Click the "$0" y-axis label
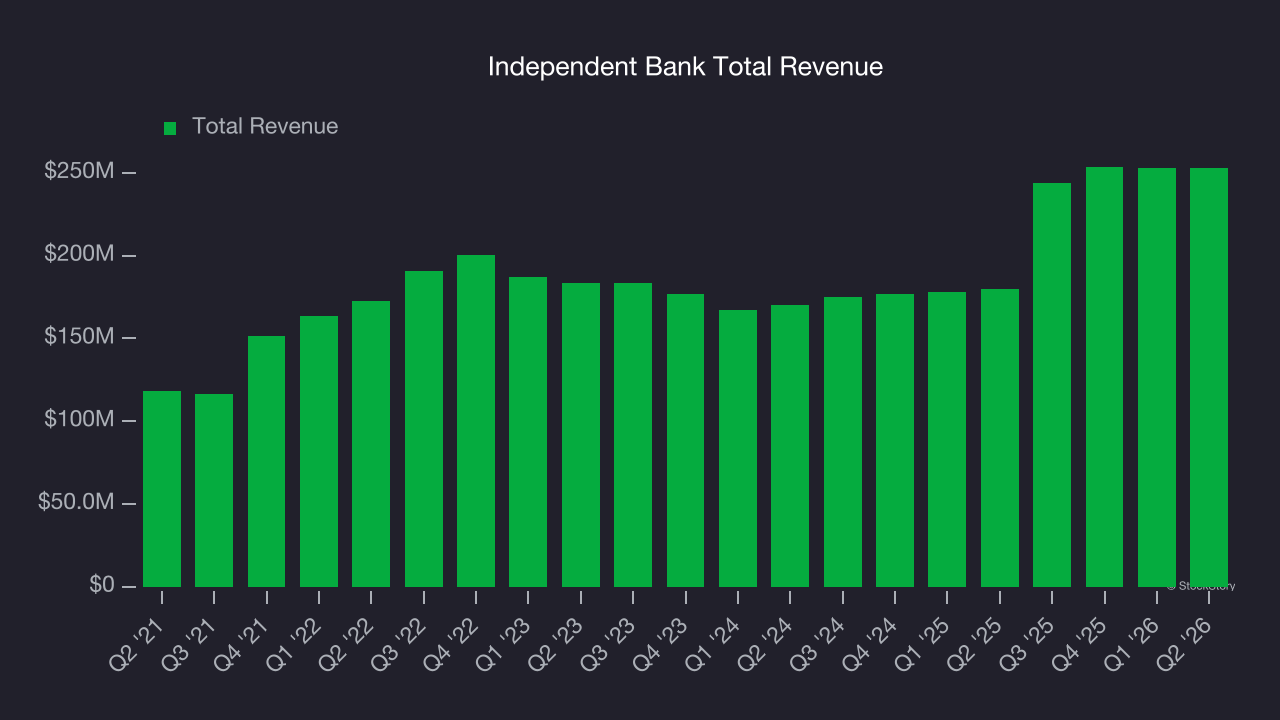The height and width of the screenshot is (720, 1280). 101,585
